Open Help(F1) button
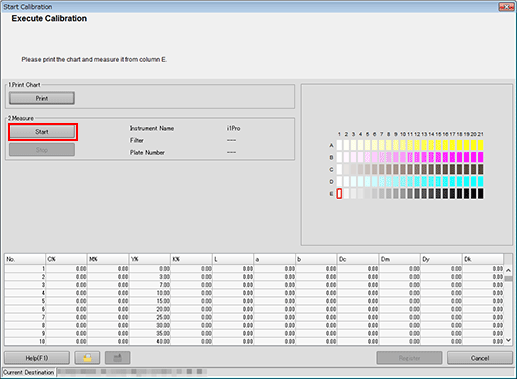The height and width of the screenshot is (379, 517). point(37,358)
